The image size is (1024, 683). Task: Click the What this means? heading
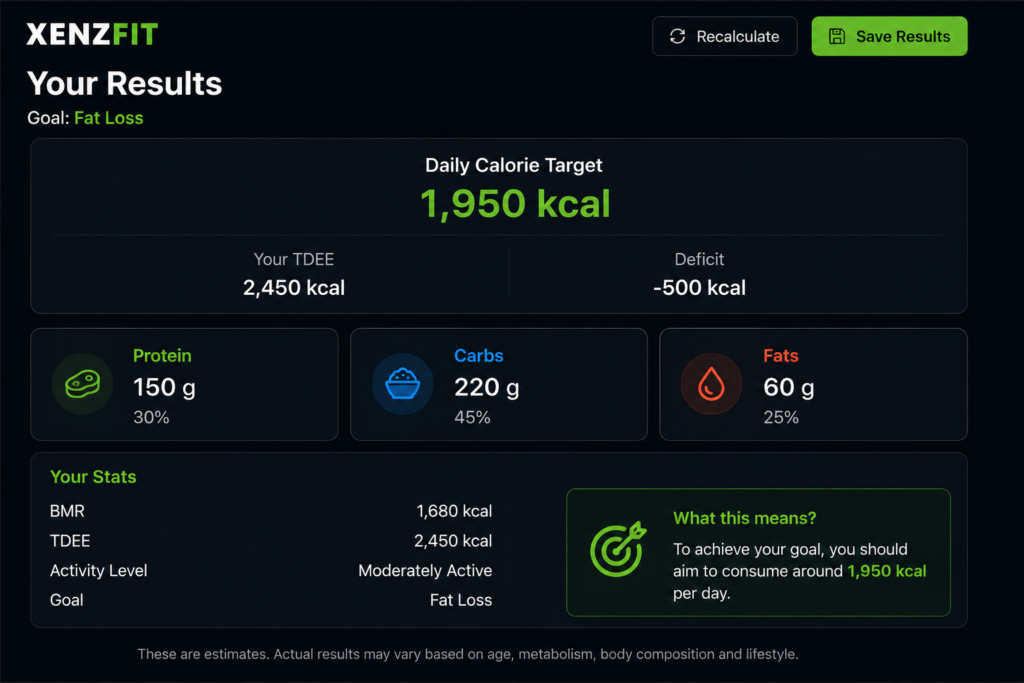point(744,518)
